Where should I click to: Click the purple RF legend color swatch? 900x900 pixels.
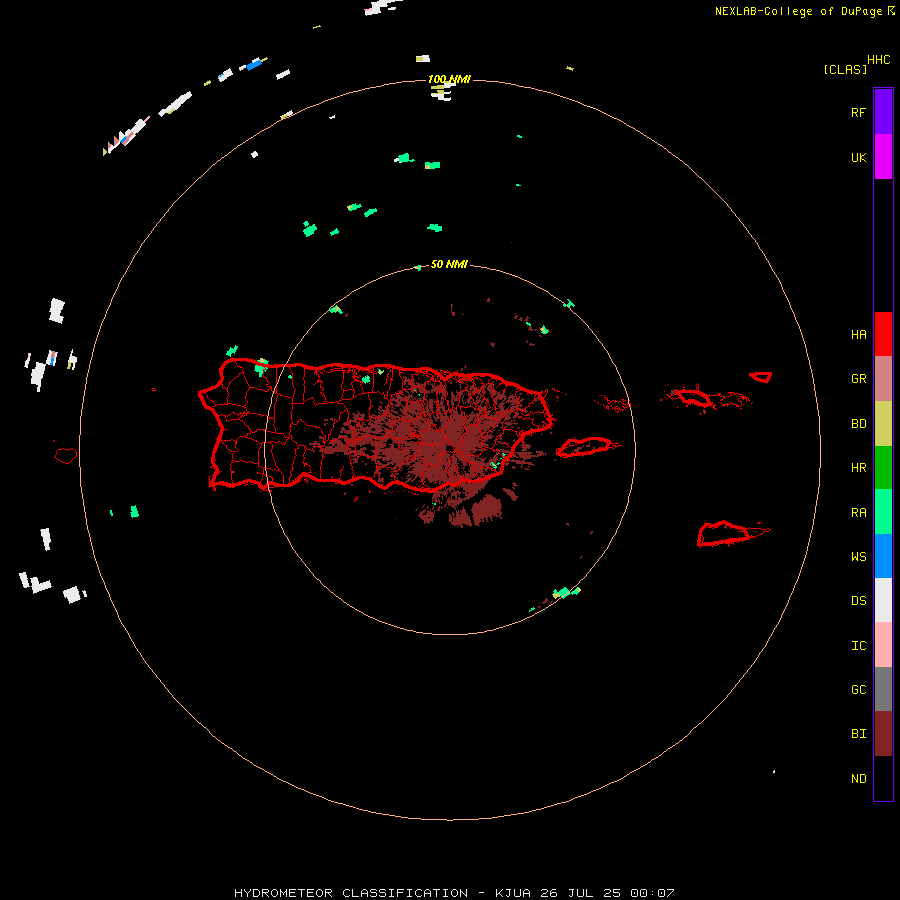pos(883,112)
